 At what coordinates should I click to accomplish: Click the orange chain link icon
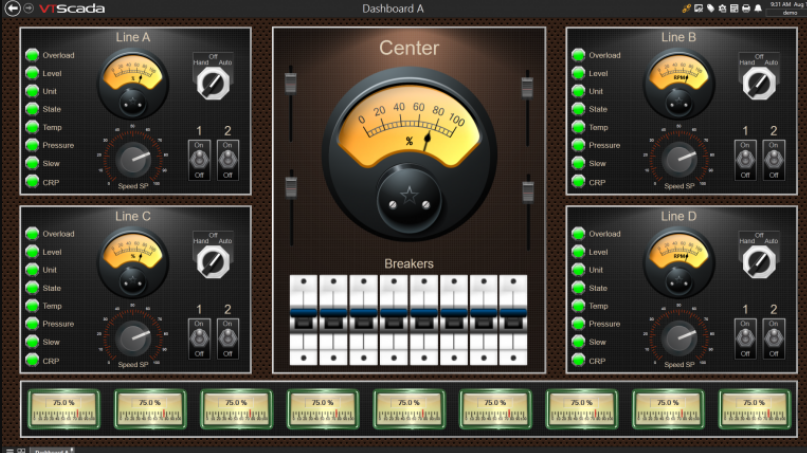coord(686,8)
